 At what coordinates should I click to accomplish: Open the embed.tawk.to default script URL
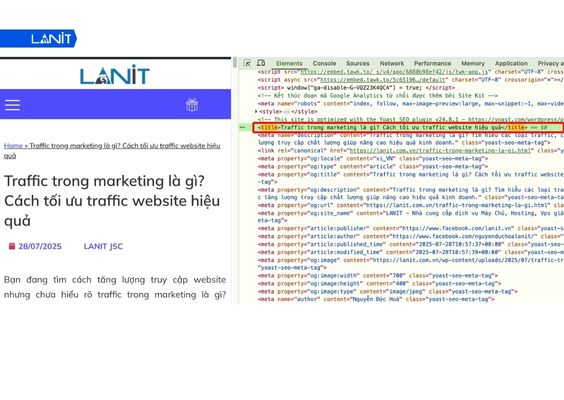(383, 80)
